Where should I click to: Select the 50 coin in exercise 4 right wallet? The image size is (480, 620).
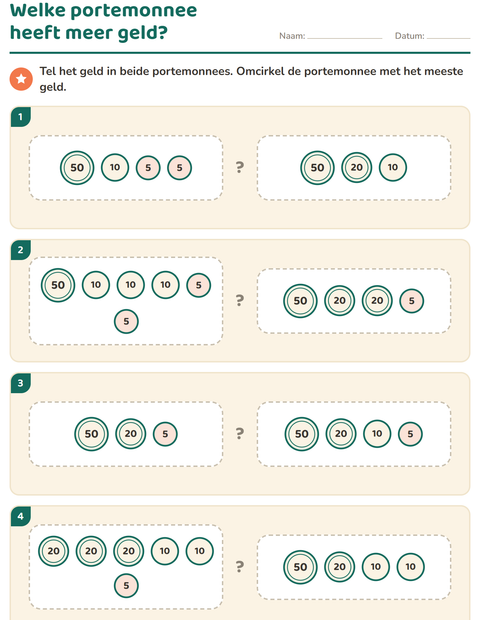[x=300, y=567]
